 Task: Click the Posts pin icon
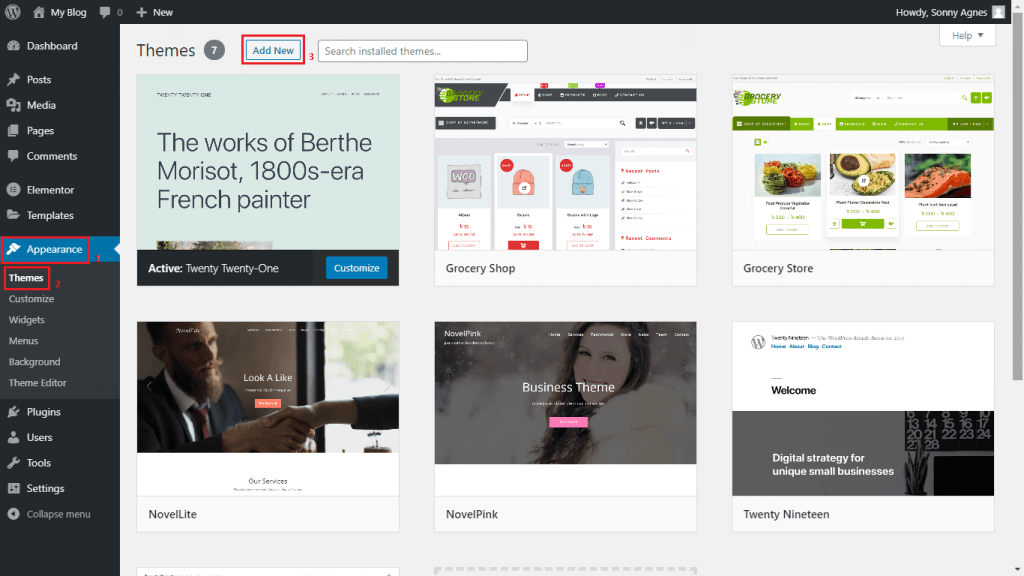13,80
